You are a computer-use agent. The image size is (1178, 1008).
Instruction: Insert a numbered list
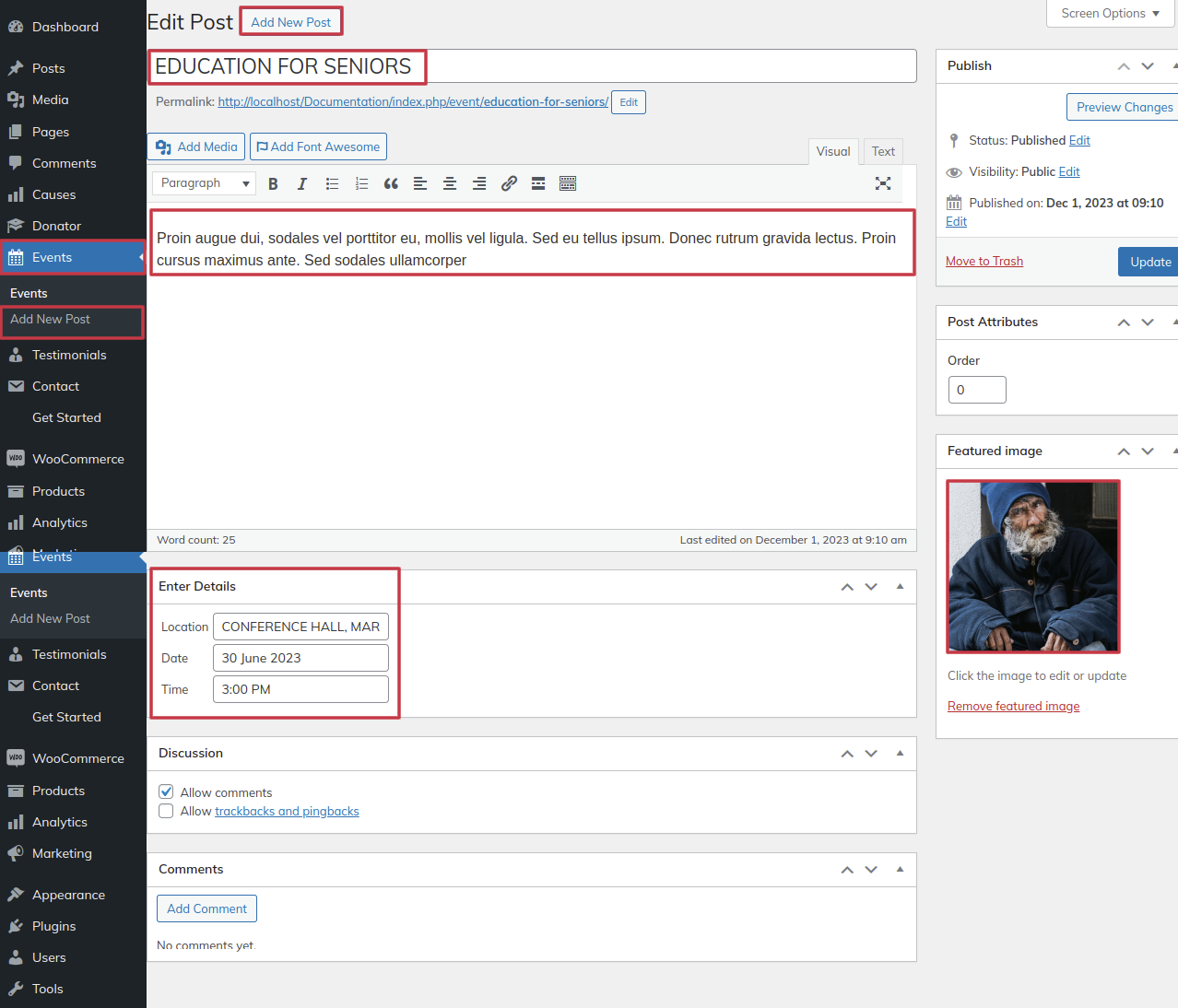pos(361,184)
